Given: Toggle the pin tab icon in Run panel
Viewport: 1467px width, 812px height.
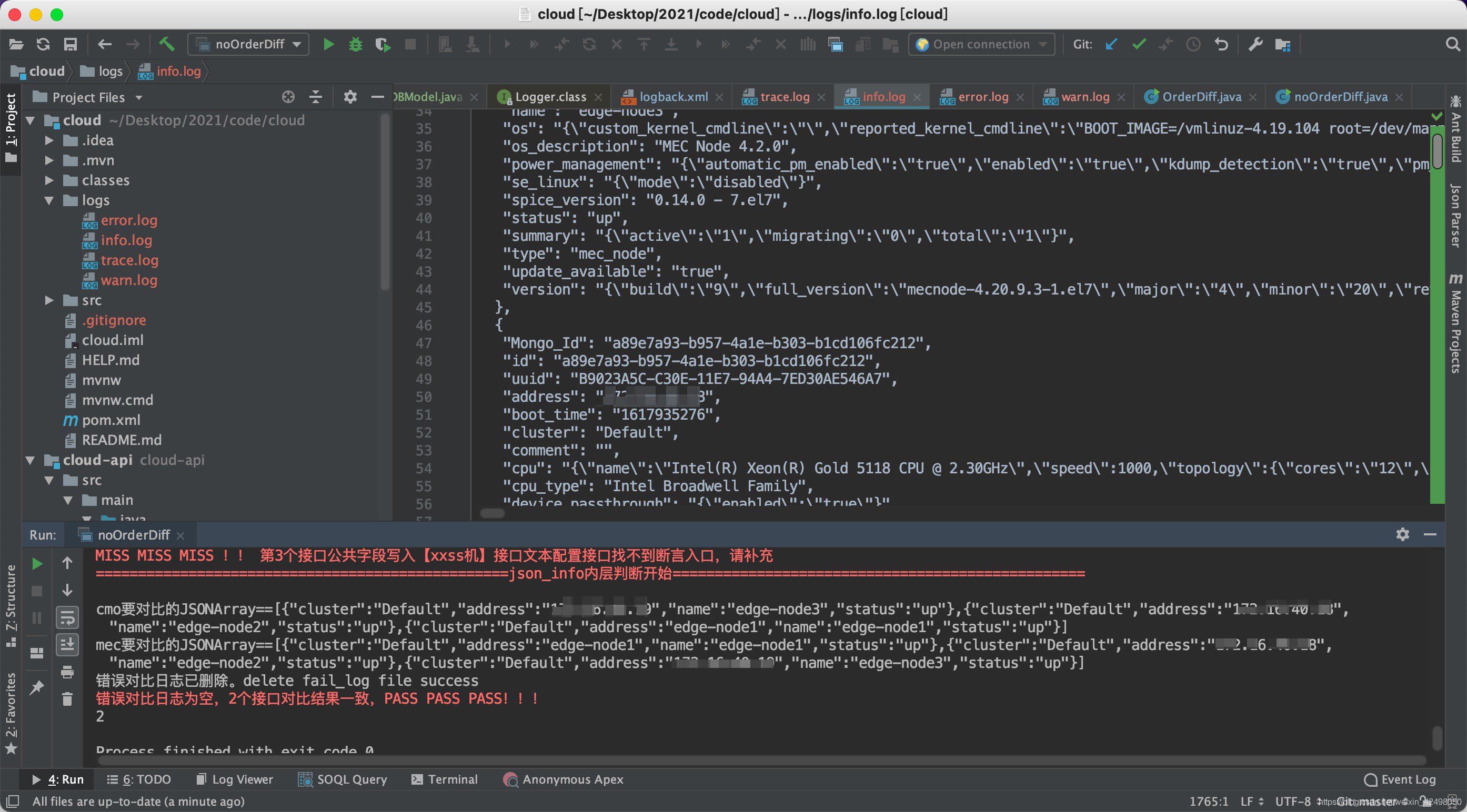Looking at the screenshot, I should pyautogui.click(x=36, y=688).
